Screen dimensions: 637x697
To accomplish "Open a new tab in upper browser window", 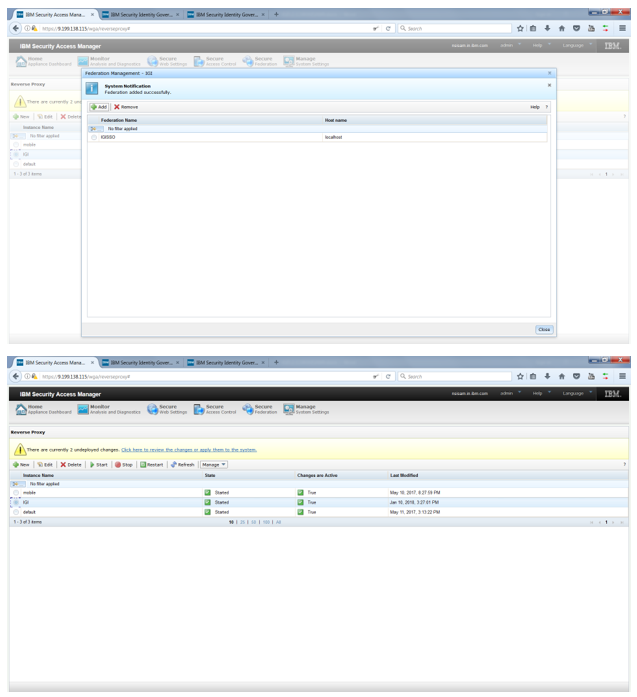I will tap(276, 15).
